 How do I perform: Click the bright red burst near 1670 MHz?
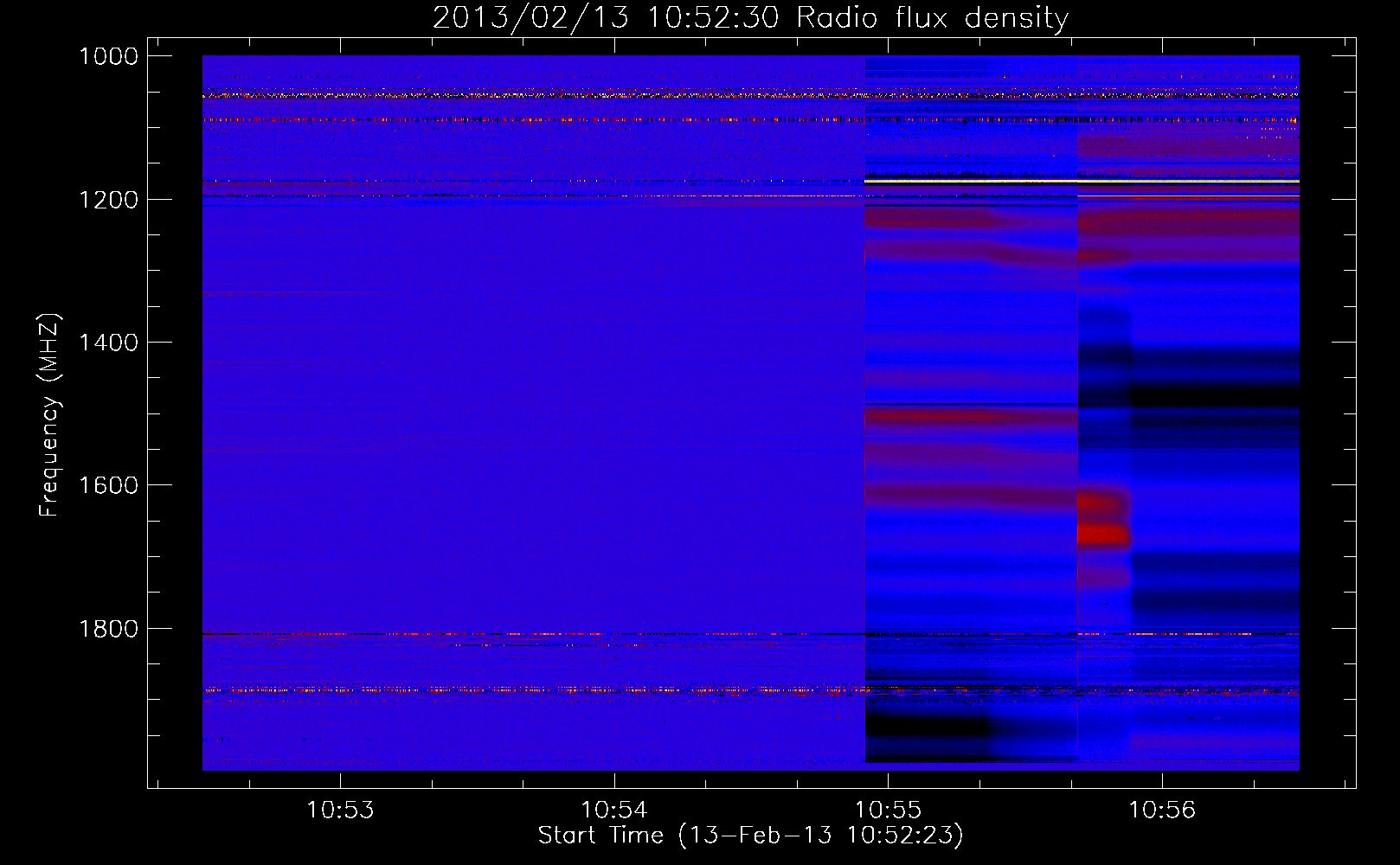pyautogui.click(x=1104, y=535)
